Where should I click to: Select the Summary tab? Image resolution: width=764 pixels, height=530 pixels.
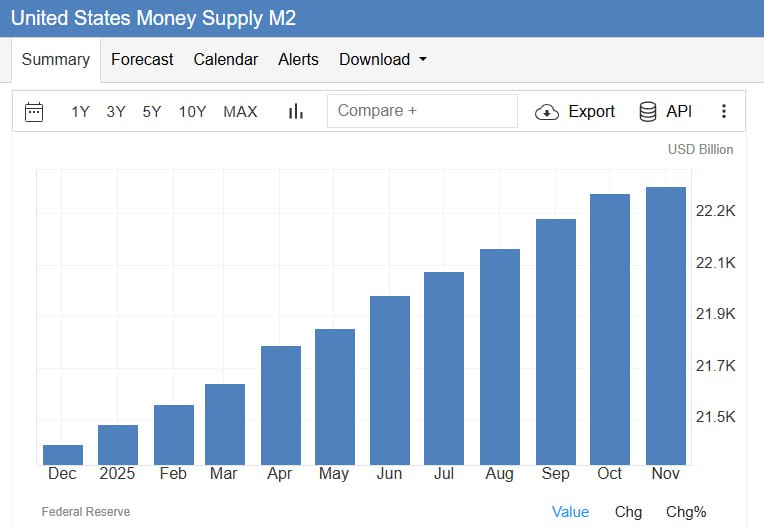click(x=56, y=59)
